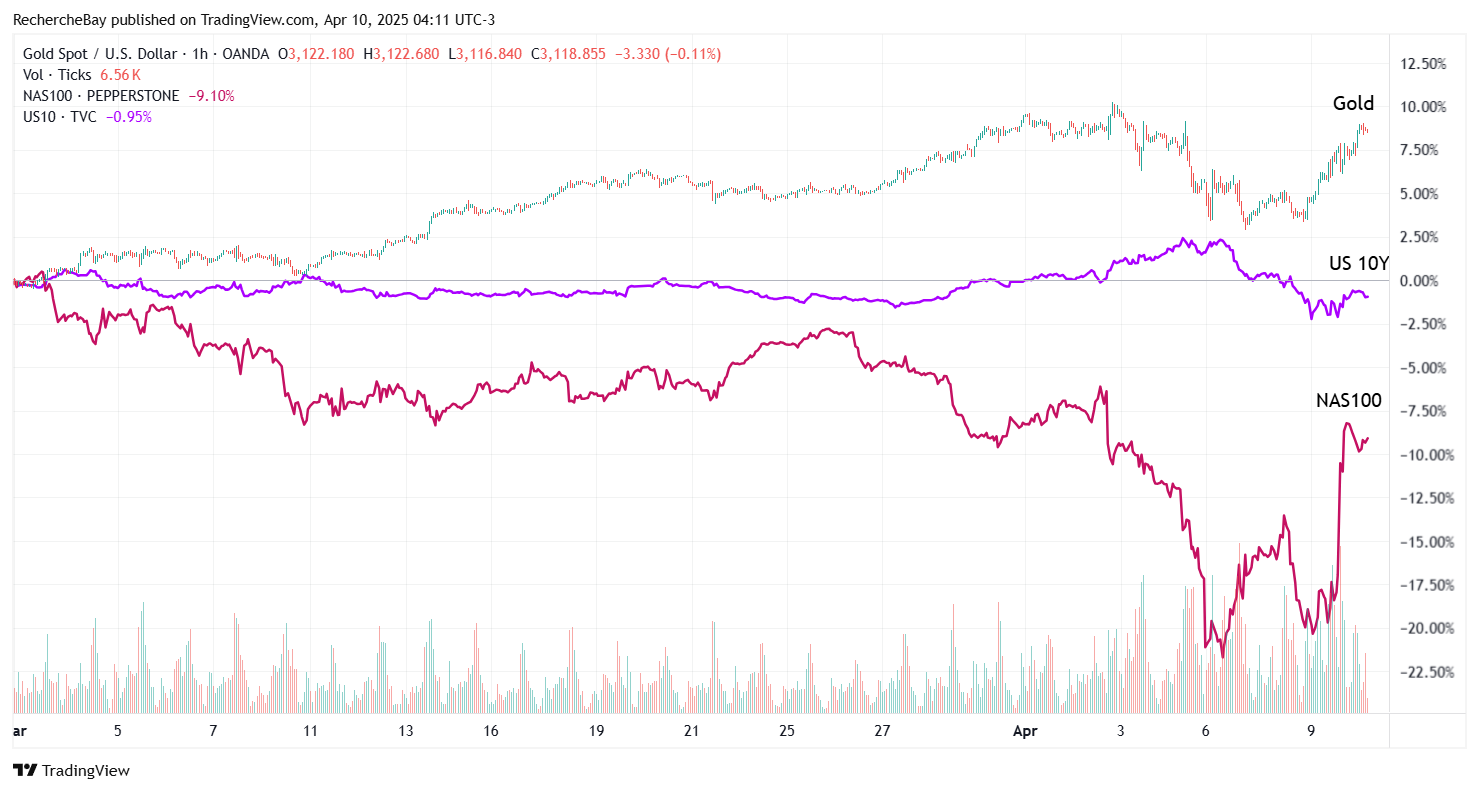Click the NAS100 line label on chart

pos(1348,401)
